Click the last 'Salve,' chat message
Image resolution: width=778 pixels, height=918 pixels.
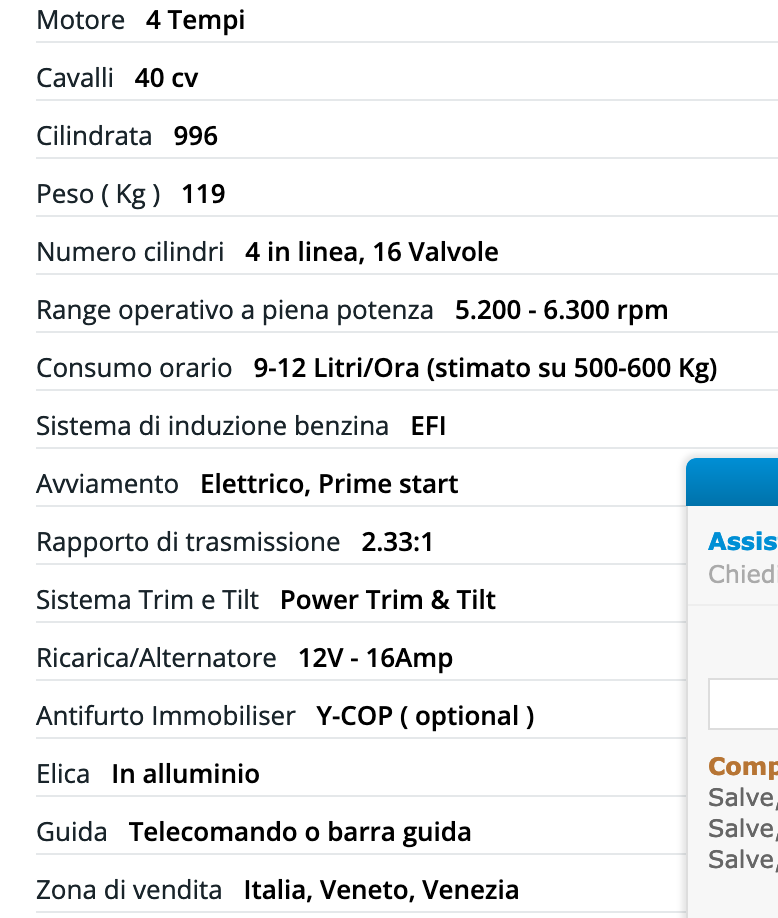[742, 859]
